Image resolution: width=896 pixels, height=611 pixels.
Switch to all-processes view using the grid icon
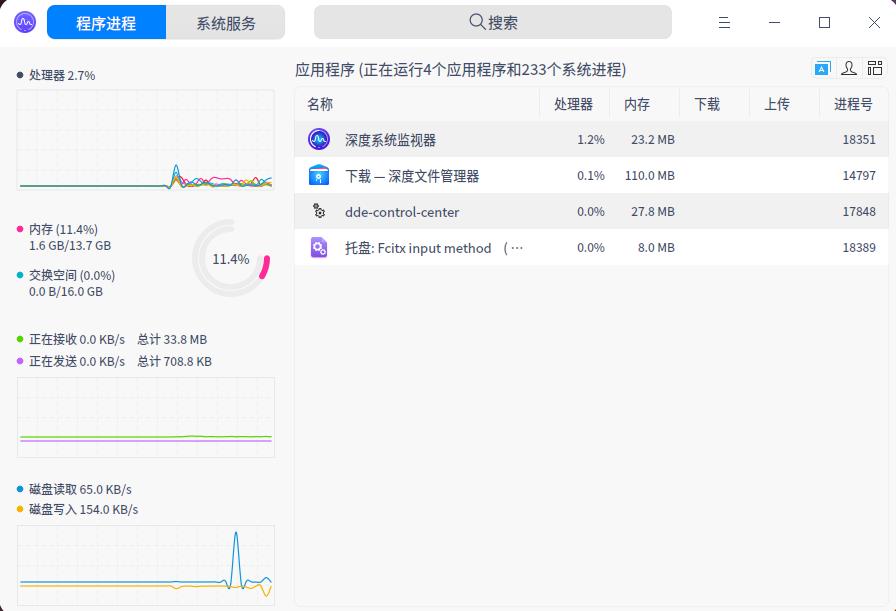tap(875, 68)
